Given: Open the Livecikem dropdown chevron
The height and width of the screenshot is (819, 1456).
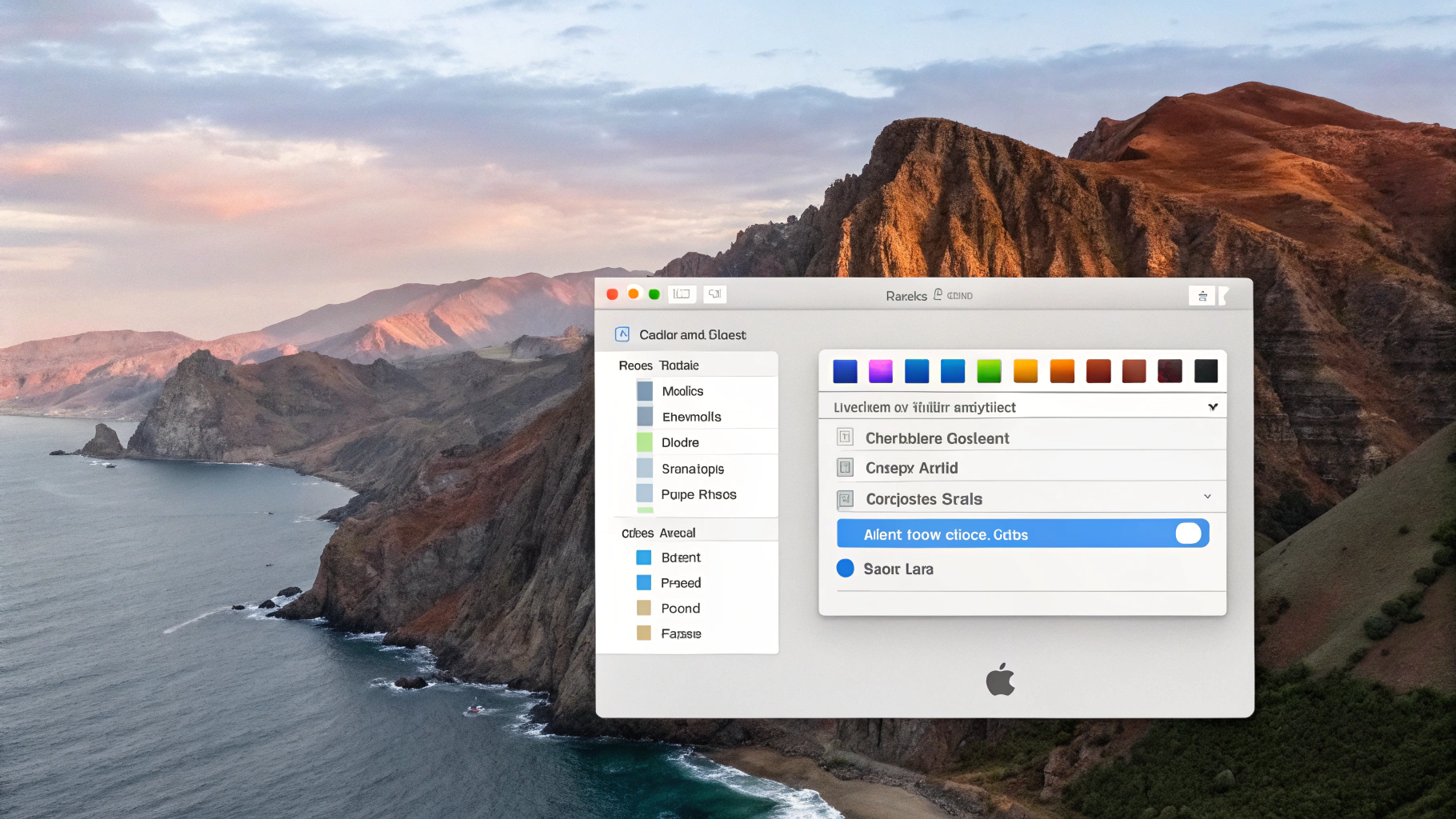Looking at the screenshot, I should (1213, 407).
